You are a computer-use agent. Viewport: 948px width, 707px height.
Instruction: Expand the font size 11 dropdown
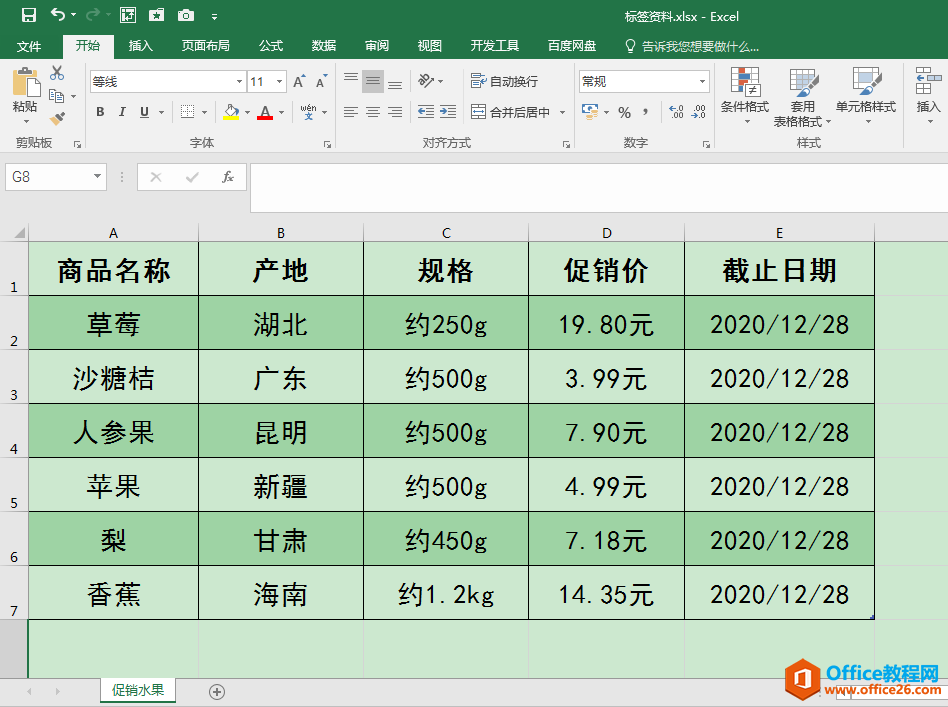[279, 81]
